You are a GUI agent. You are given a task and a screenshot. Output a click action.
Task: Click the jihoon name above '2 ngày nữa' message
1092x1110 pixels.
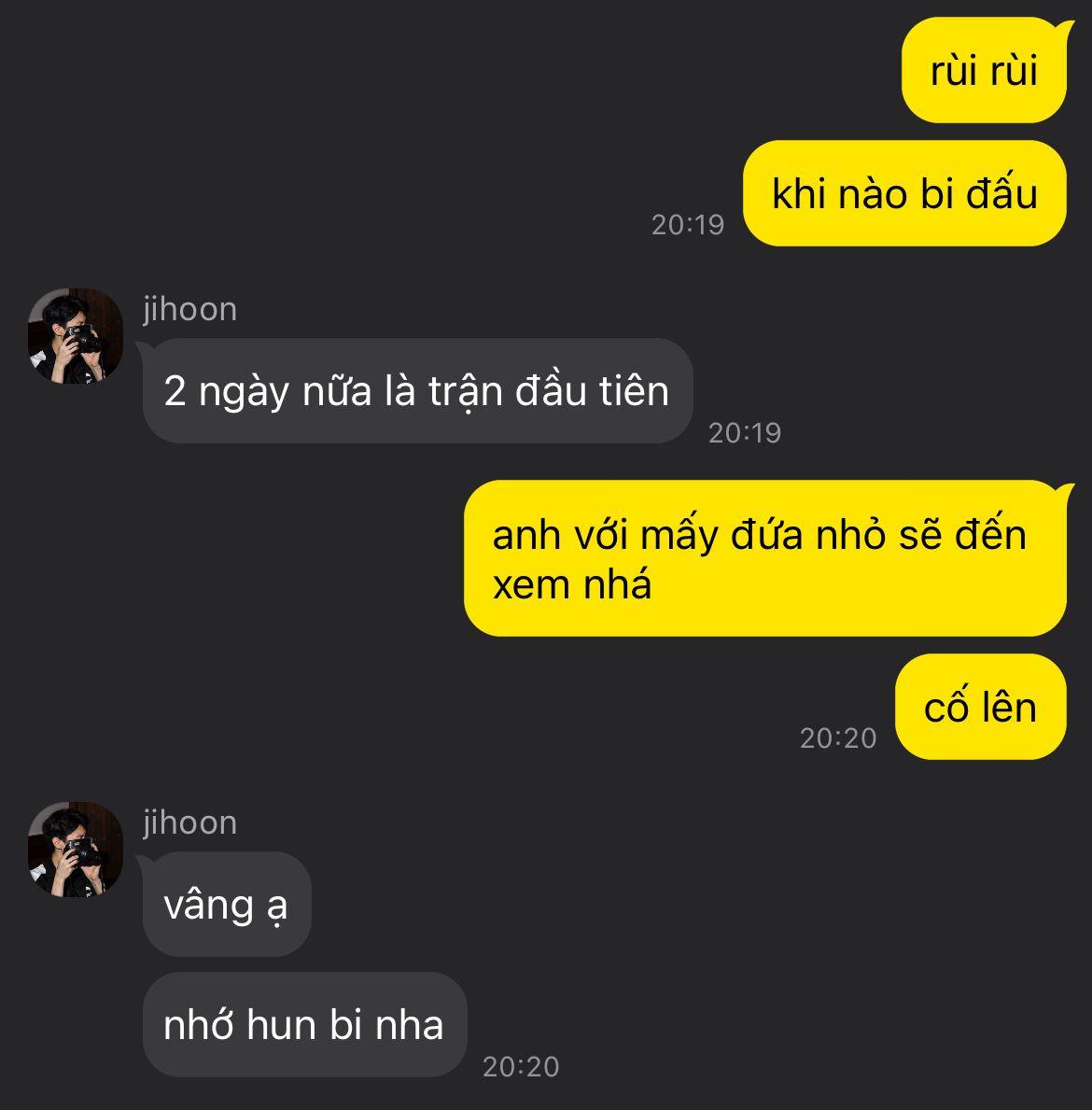[x=189, y=309]
